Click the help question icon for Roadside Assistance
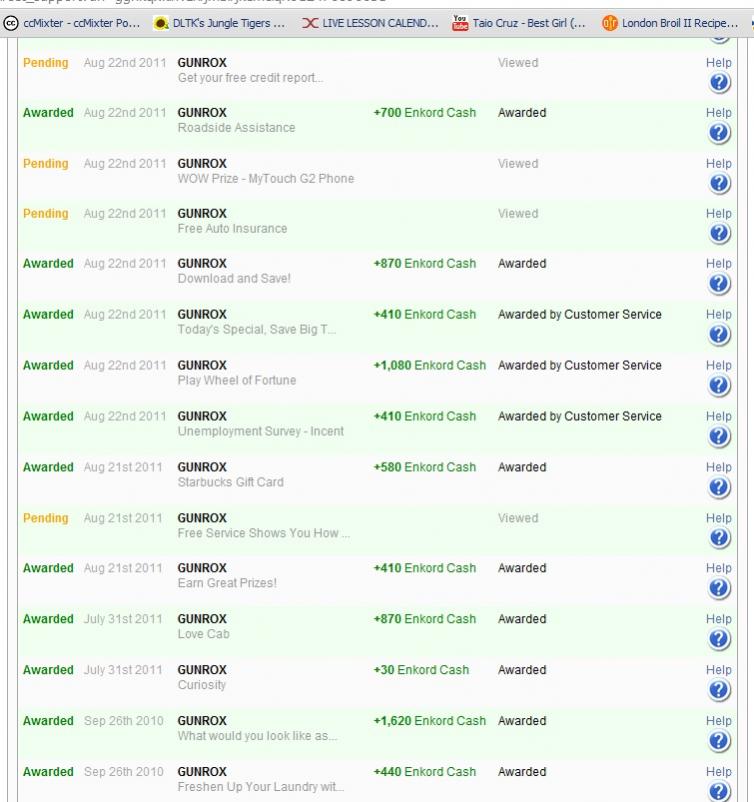 pyautogui.click(x=719, y=133)
